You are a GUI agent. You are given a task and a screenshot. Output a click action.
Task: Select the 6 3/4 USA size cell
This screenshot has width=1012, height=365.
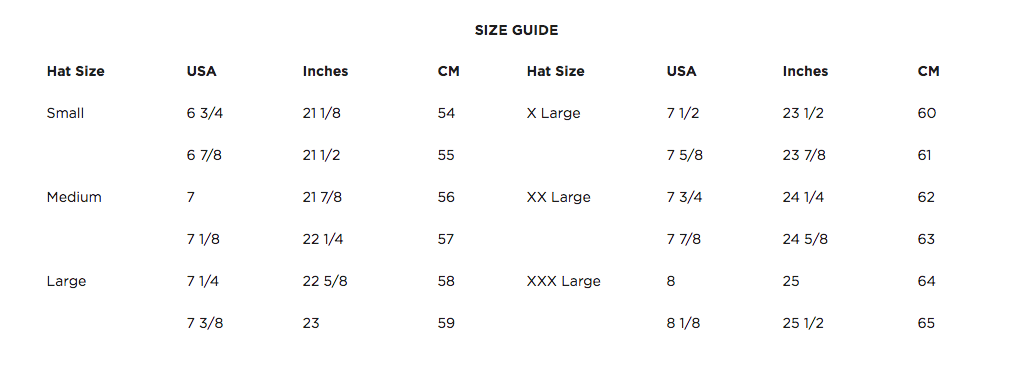click(x=205, y=113)
